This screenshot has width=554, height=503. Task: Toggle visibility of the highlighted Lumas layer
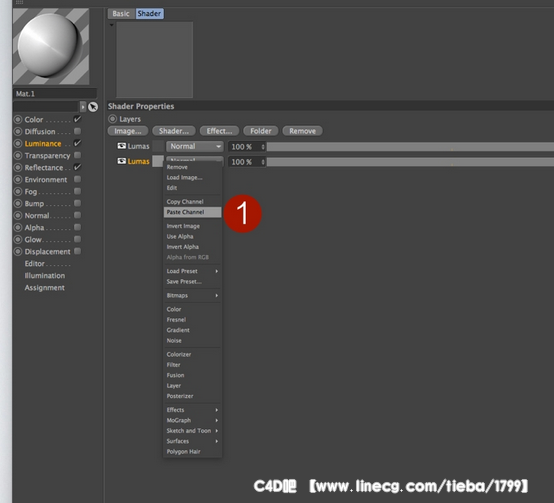tap(122, 161)
